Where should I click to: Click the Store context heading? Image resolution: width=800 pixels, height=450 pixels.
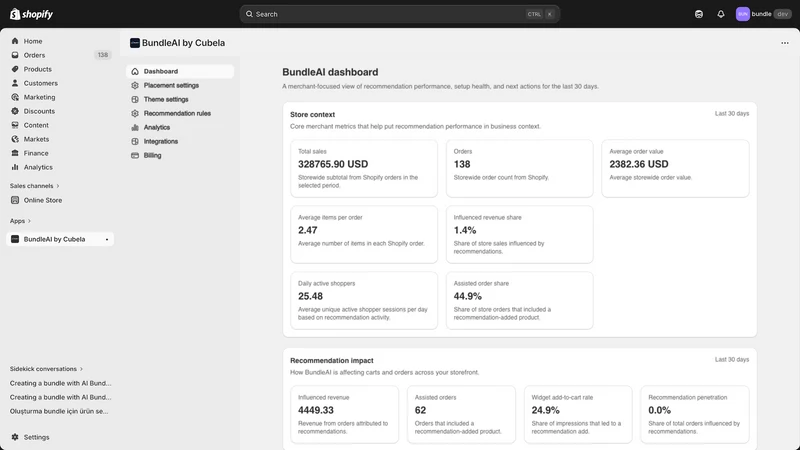pyautogui.click(x=312, y=115)
